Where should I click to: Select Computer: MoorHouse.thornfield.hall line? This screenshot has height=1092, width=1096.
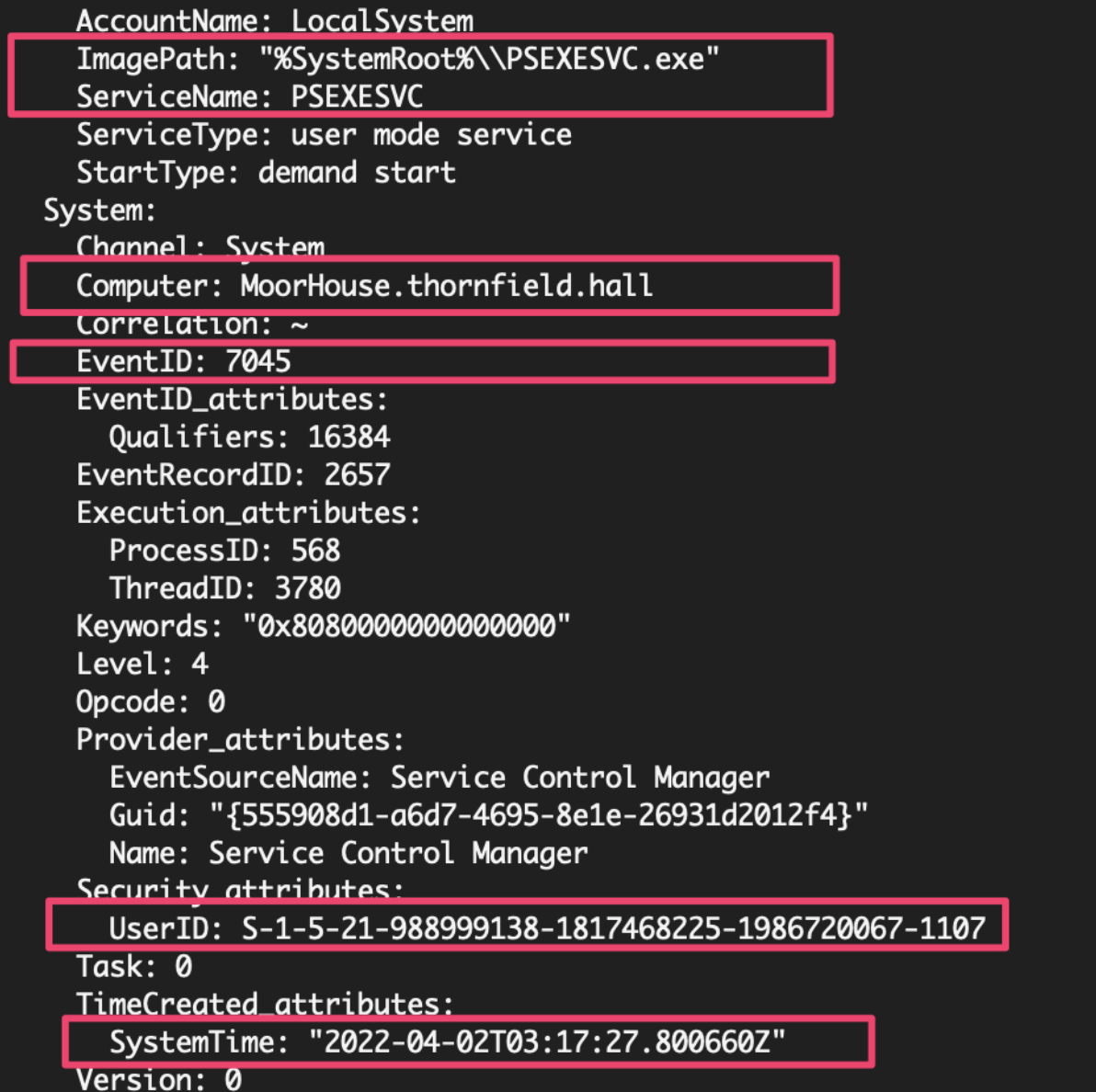[364, 285]
